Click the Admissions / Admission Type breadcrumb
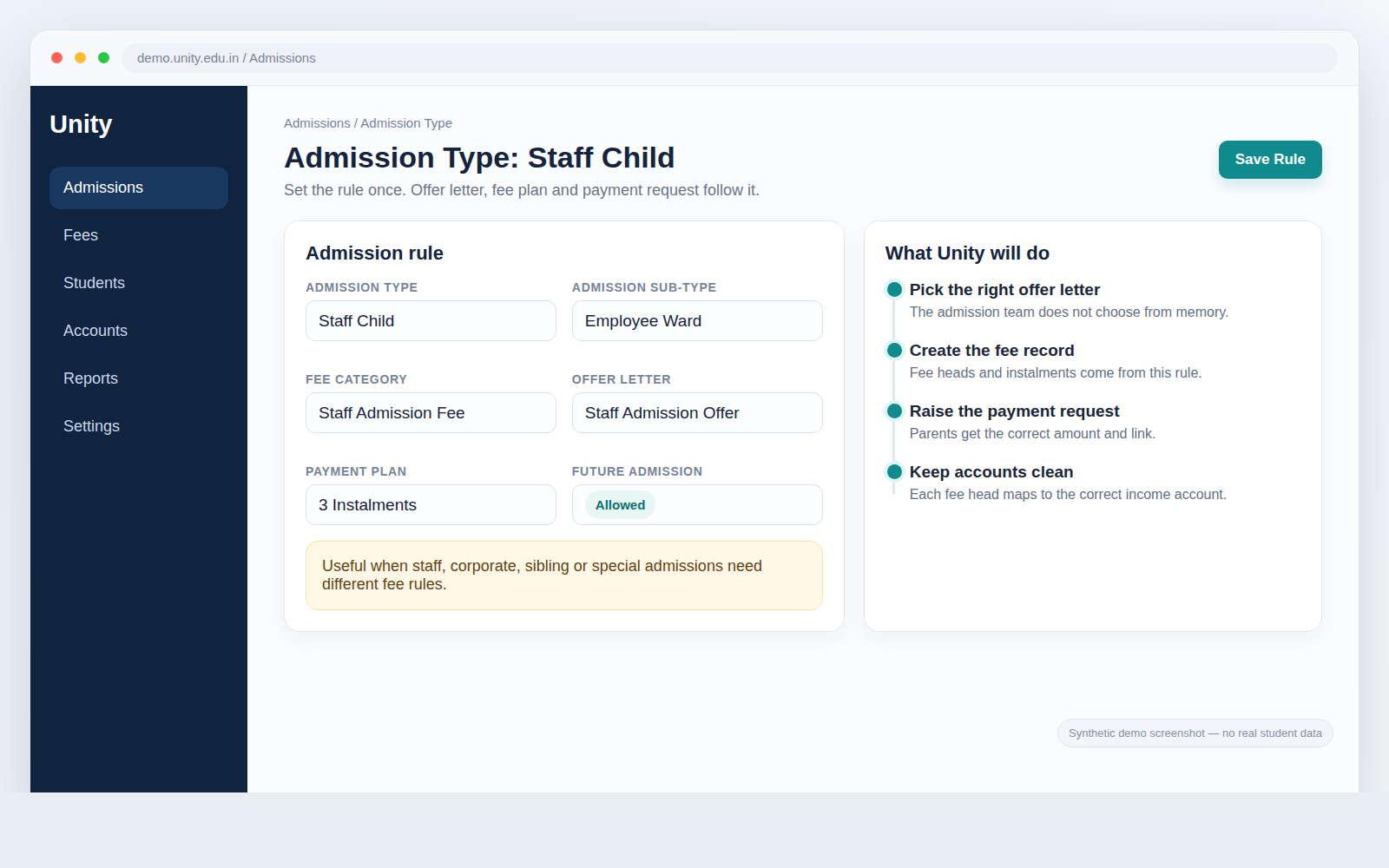Image resolution: width=1389 pixels, height=868 pixels. point(368,123)
